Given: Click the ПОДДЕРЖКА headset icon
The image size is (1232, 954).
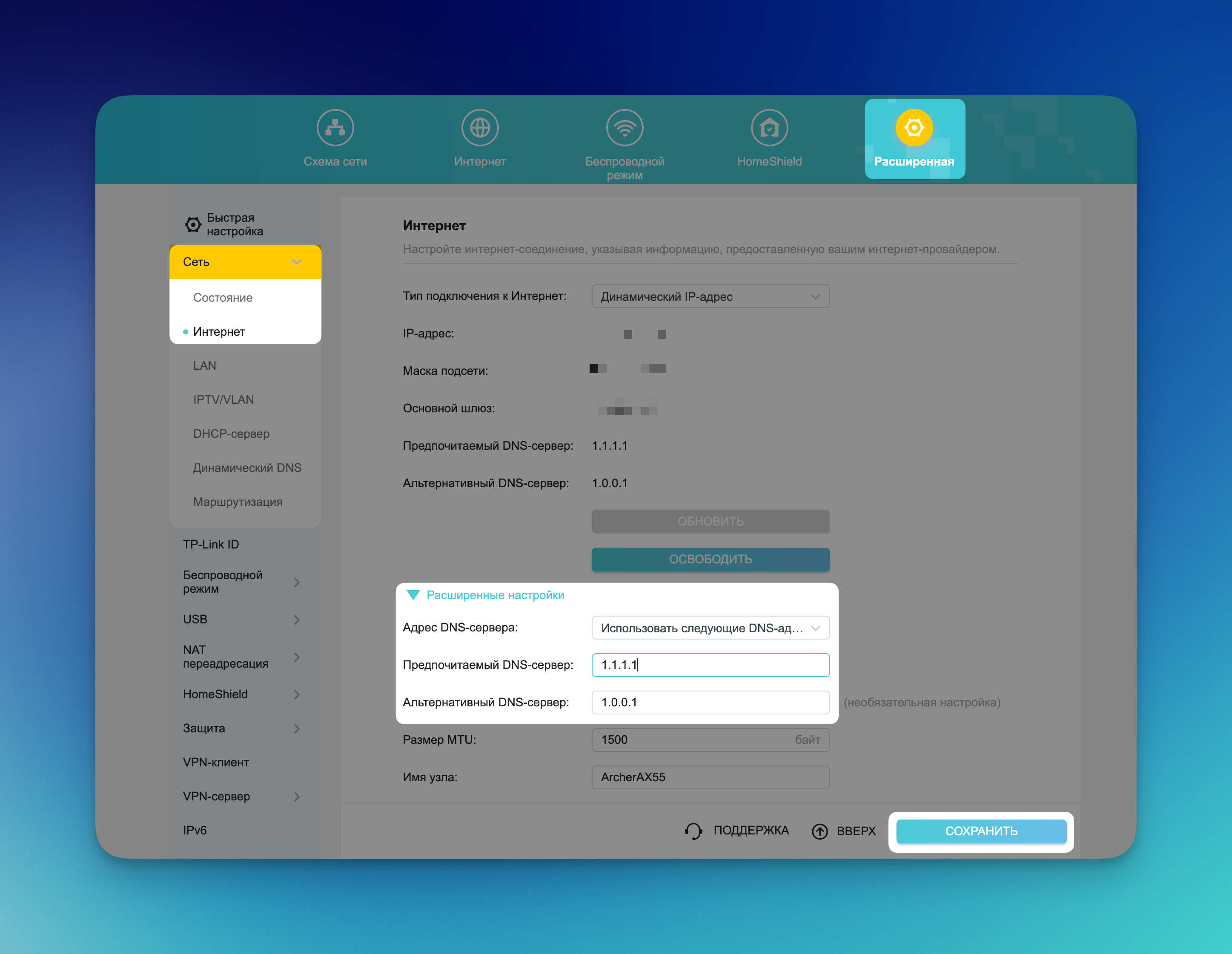Looking at the screenshot, I should [693, 831].
